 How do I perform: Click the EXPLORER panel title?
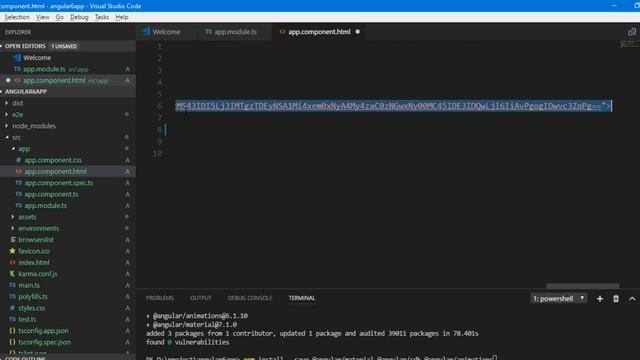18,32
